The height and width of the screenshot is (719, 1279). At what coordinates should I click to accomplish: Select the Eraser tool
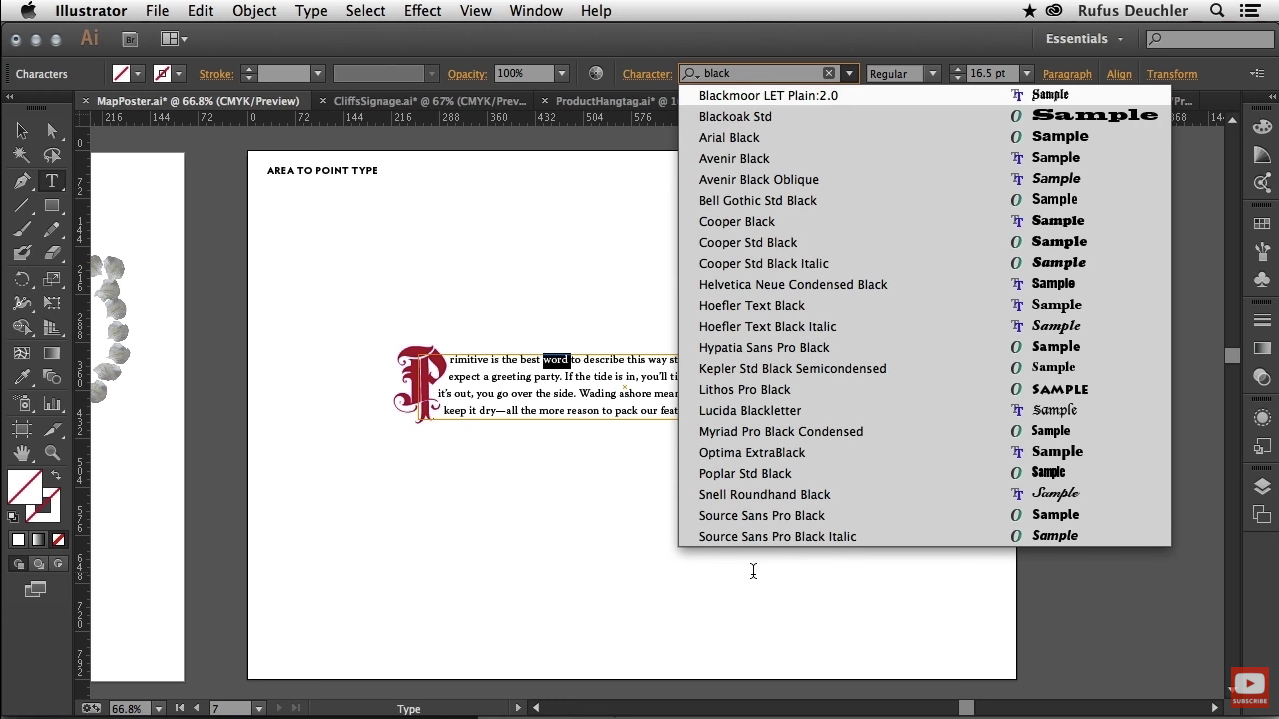click(x=52, y=254)
